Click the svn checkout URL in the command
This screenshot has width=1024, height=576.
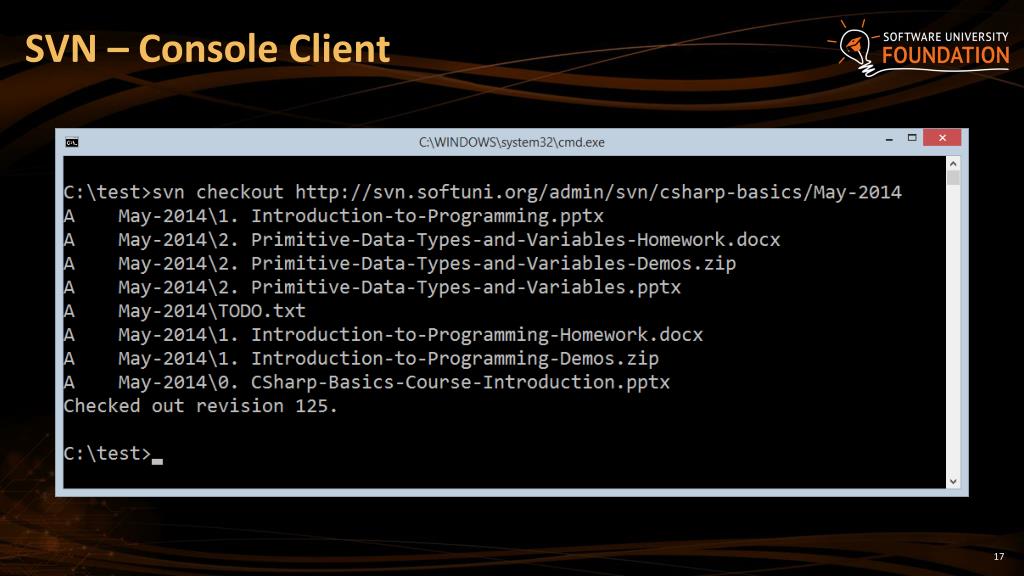[x=598, y=192]
